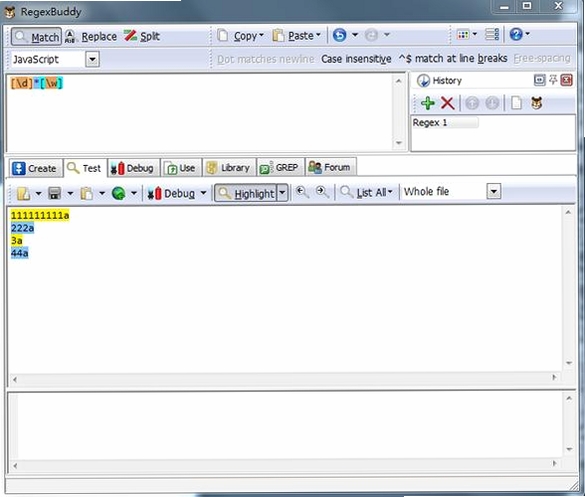Click the History panel clock icon
The image size is (585, 497).
[x=423, y=81]
